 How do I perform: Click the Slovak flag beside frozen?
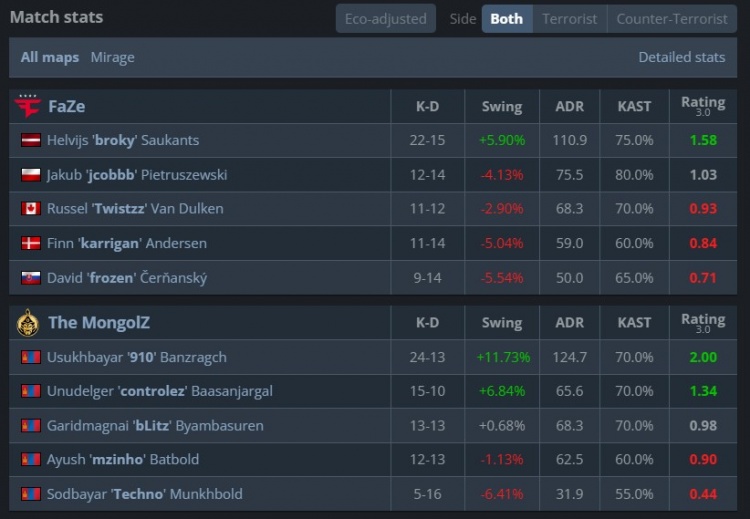point(30,277)
